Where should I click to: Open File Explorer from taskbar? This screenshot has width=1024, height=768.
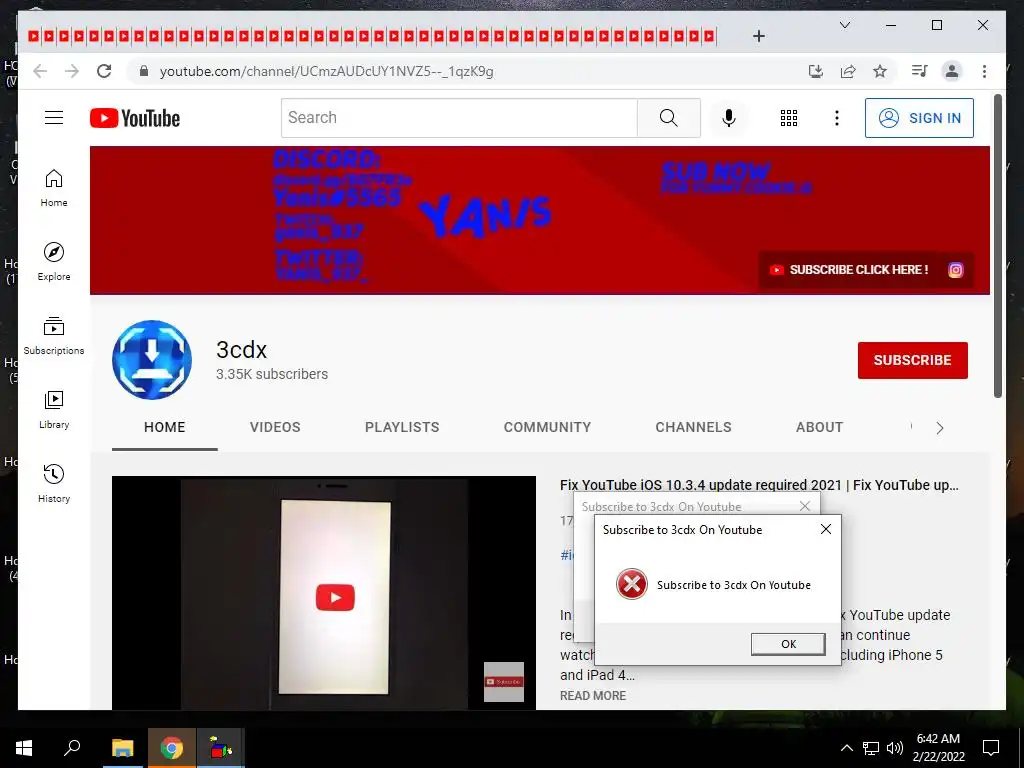[x=122, y=748]
